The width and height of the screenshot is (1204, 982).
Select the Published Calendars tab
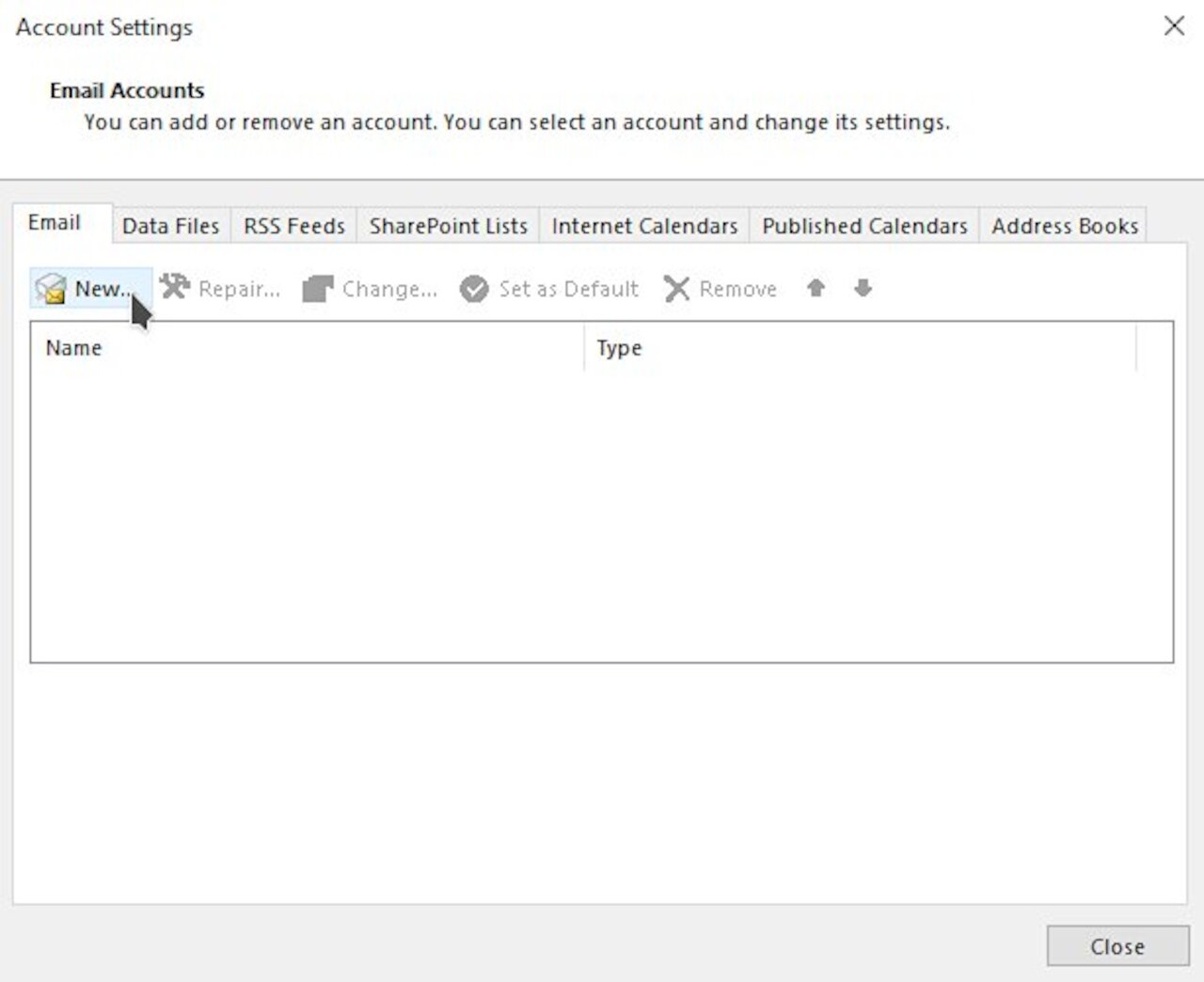coord(863,226)
